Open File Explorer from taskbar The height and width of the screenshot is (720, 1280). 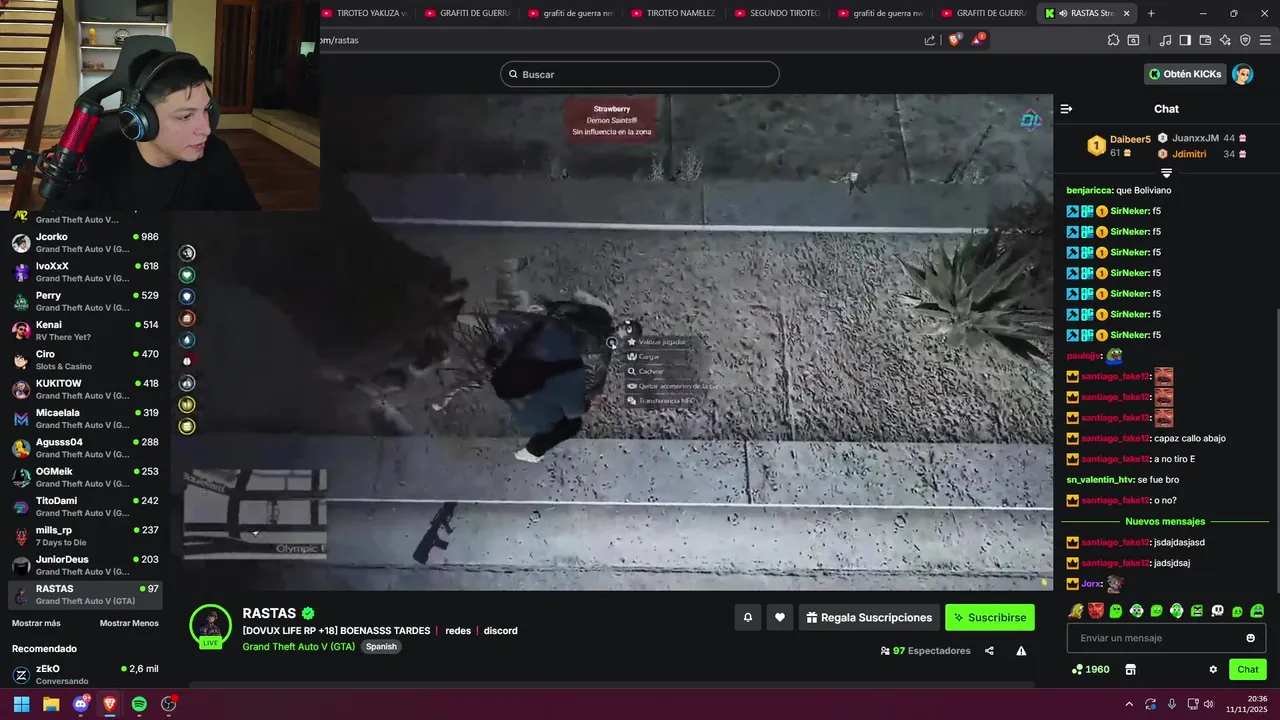[51, 704]
